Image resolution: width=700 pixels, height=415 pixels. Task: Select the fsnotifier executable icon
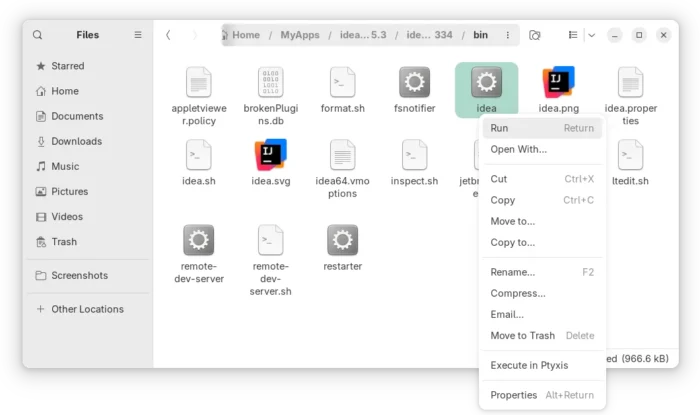(414, 83)
